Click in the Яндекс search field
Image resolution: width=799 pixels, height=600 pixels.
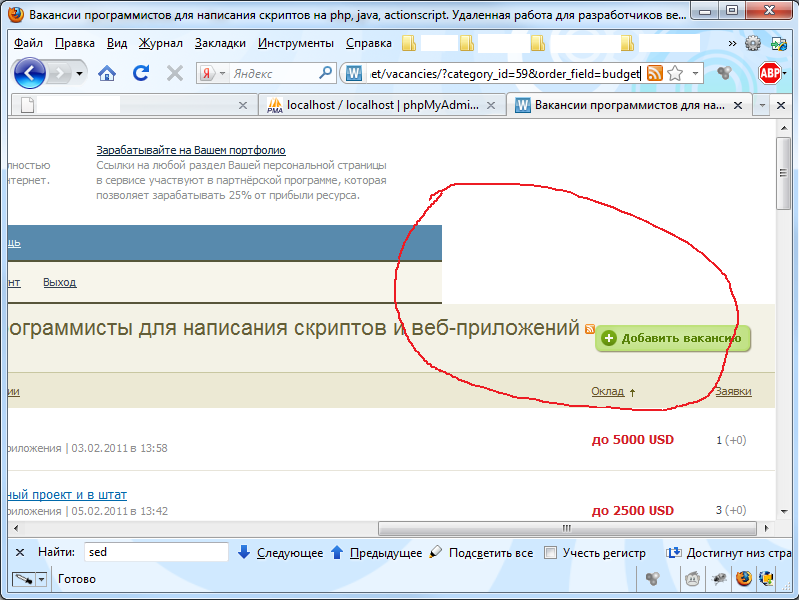(x=273, y=74)
